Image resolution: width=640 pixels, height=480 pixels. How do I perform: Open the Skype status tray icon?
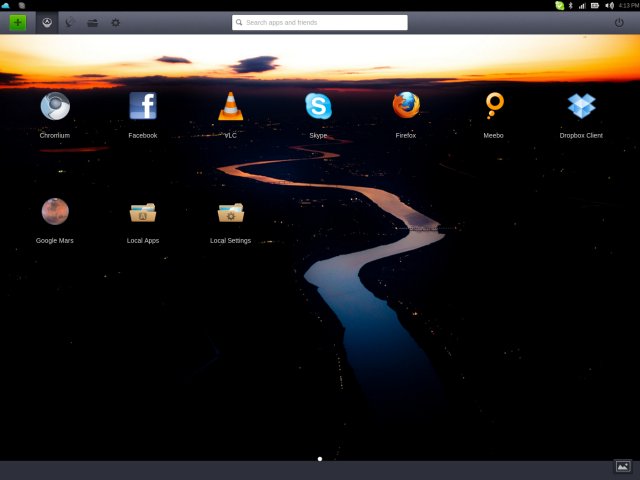(x=560, y=5)
